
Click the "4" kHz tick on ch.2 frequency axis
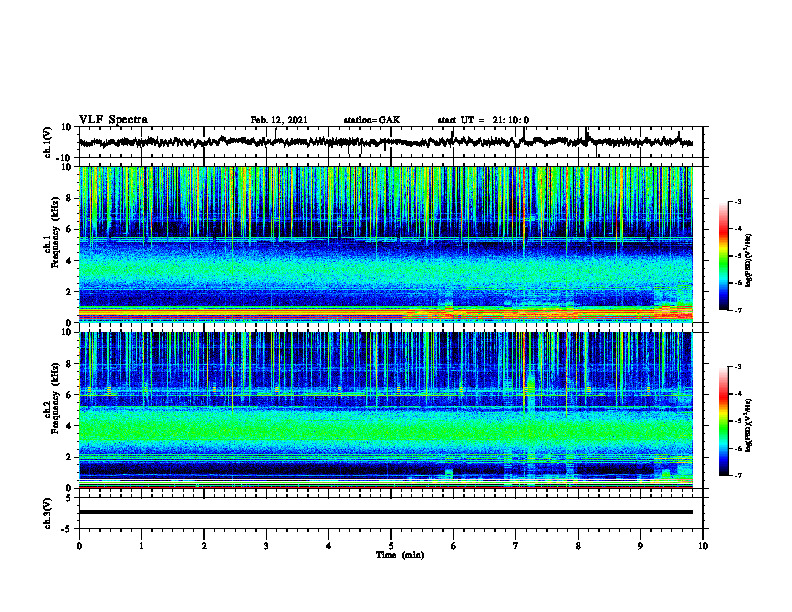tap(70, 426)
